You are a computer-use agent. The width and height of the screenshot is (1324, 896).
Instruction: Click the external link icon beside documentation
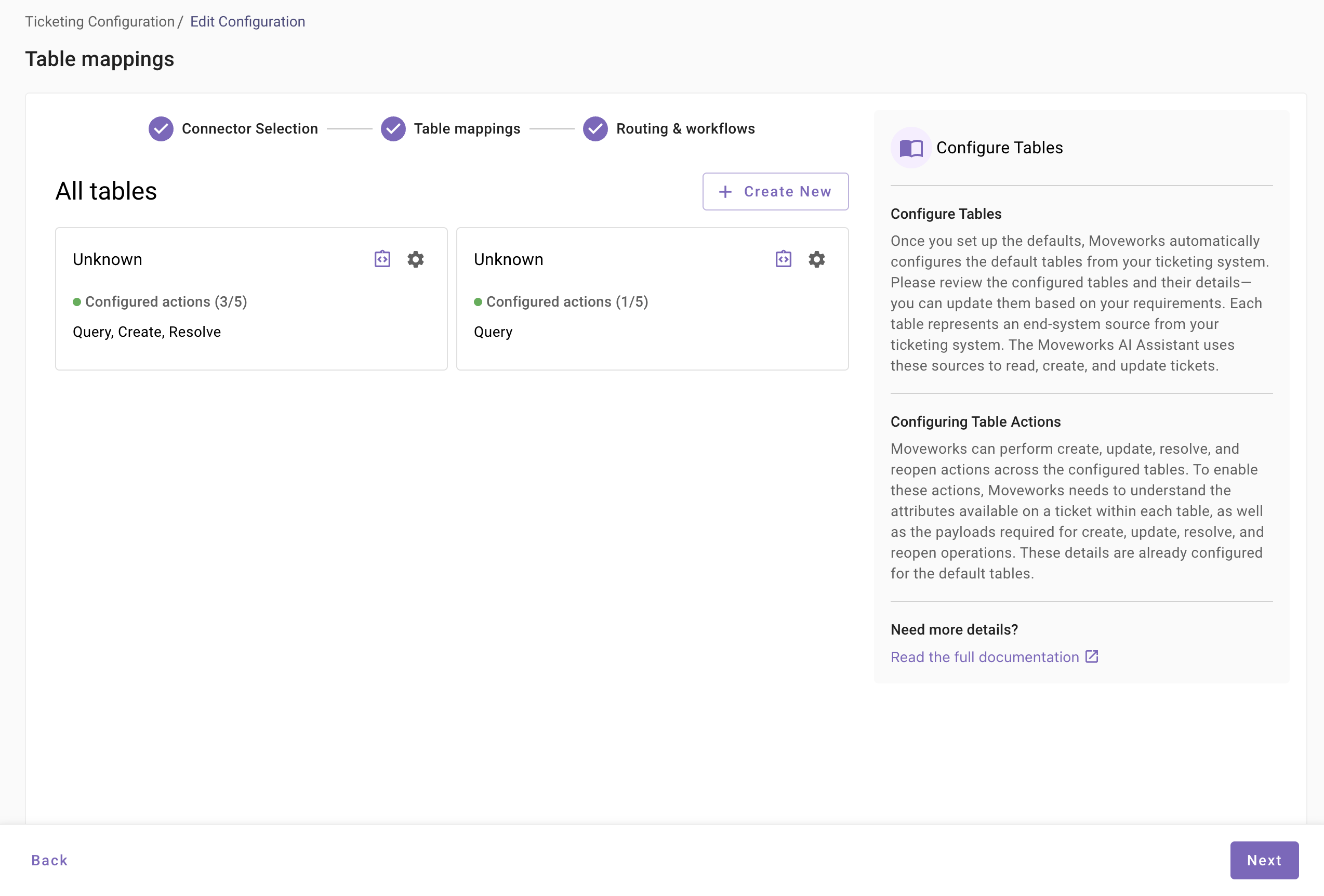coord(1092,656)
